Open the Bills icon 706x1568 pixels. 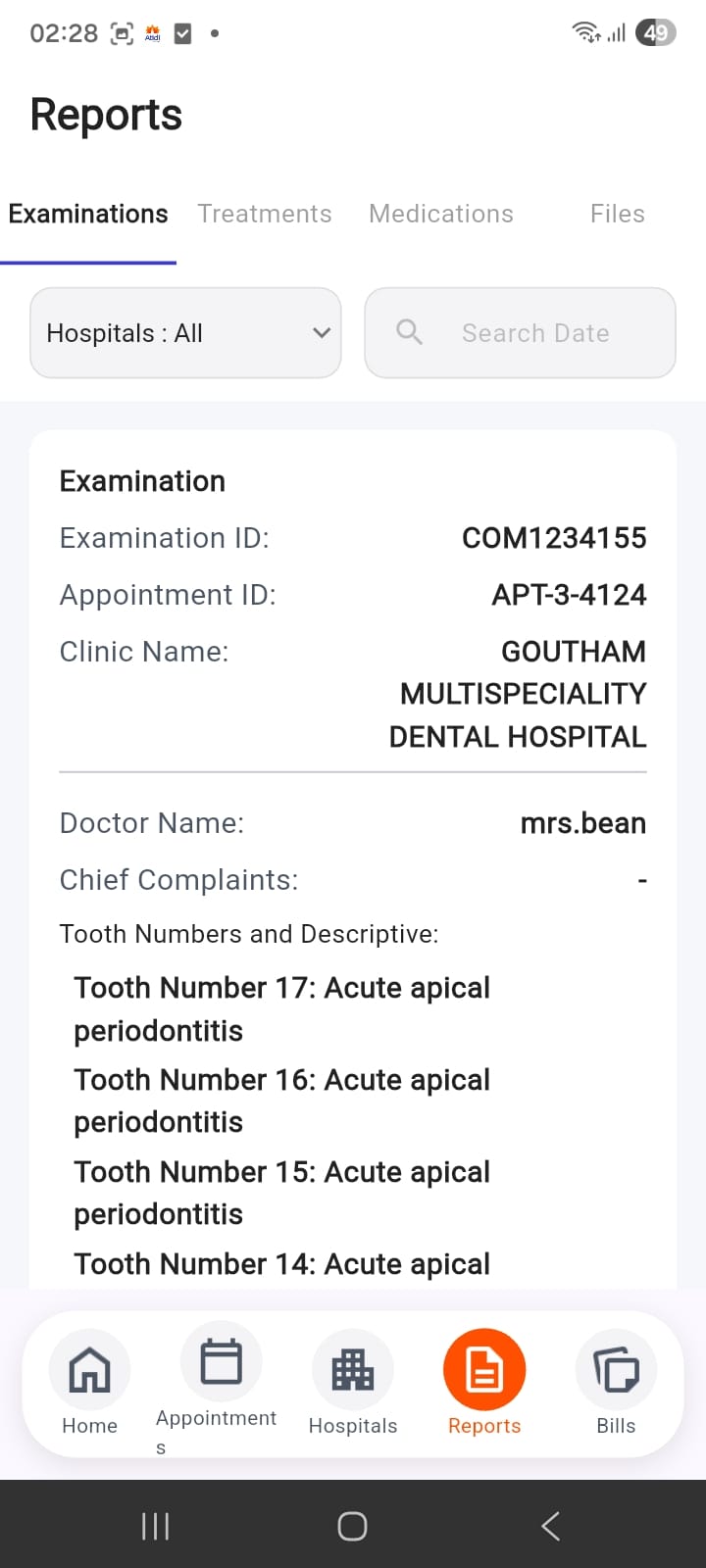point(616,1370)
